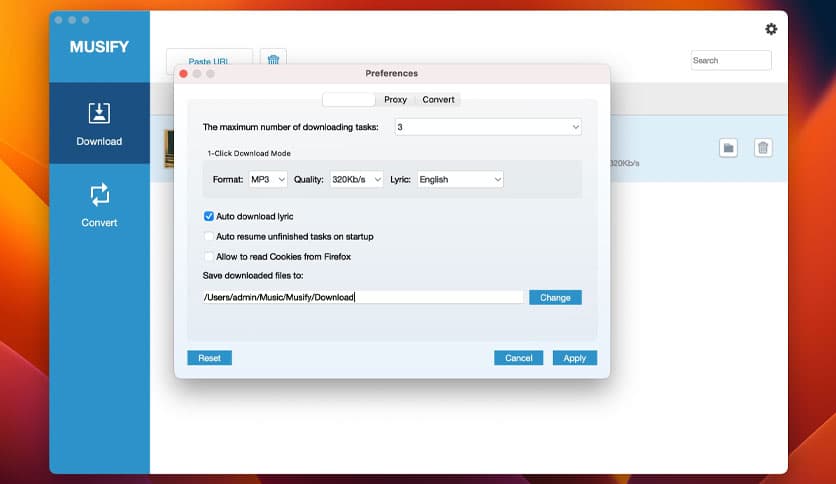Enable Allow to read Cookies from Firefox

pos(209,257)
